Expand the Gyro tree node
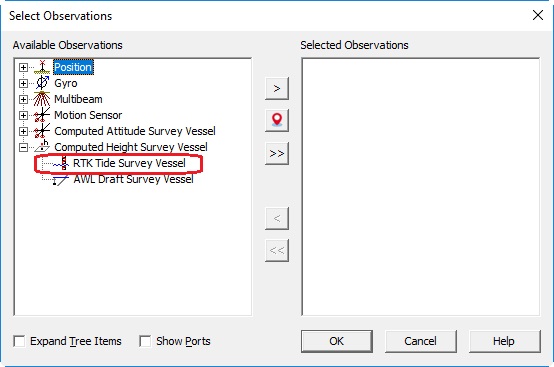The width and height of the screenshot is (554, 367). [23, 83]
